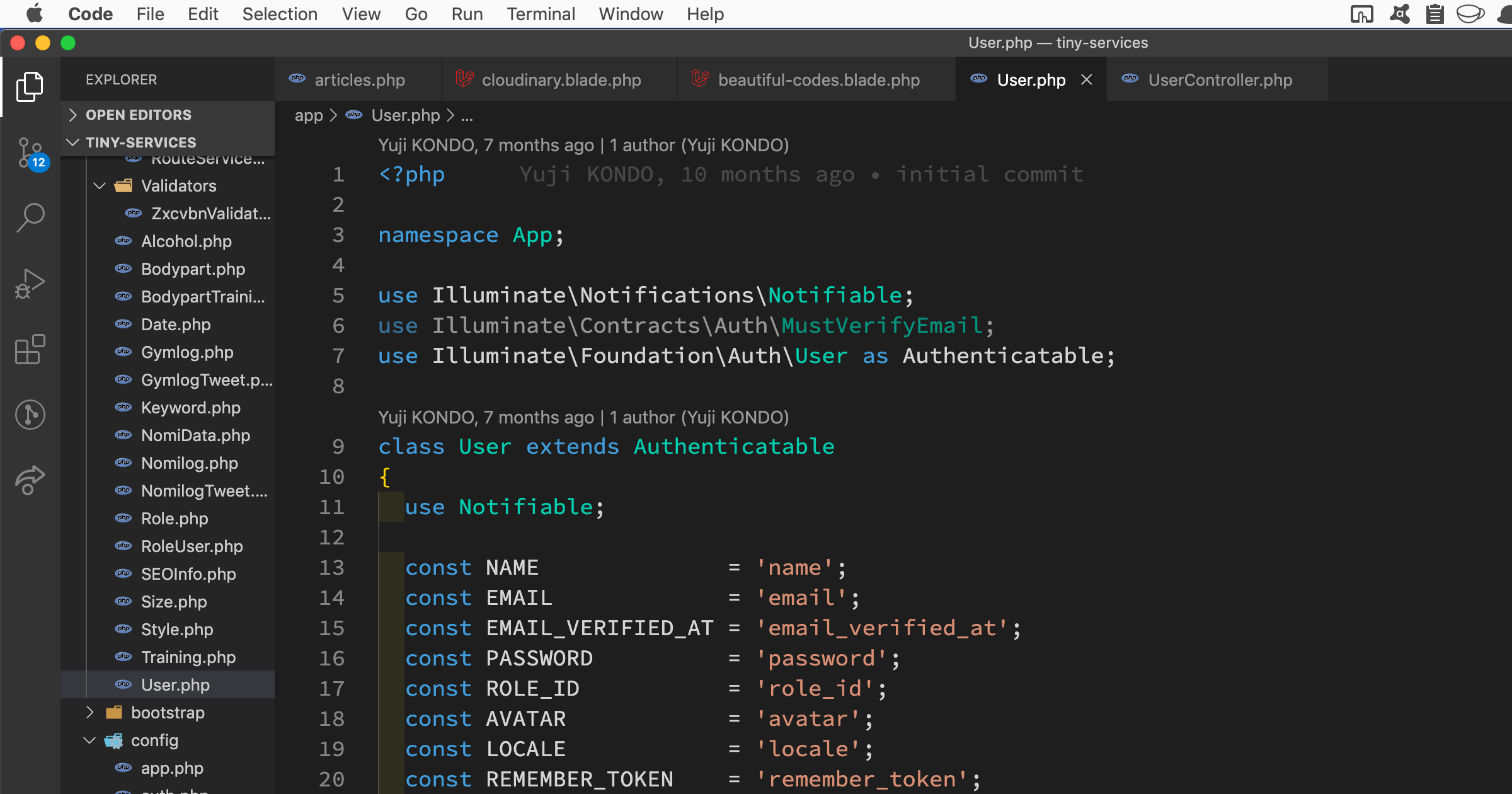Viewport: 1512px width, 794px height.
Task: Collapse the TINY-SERVICES project section
Action: [x=140, y=142]
